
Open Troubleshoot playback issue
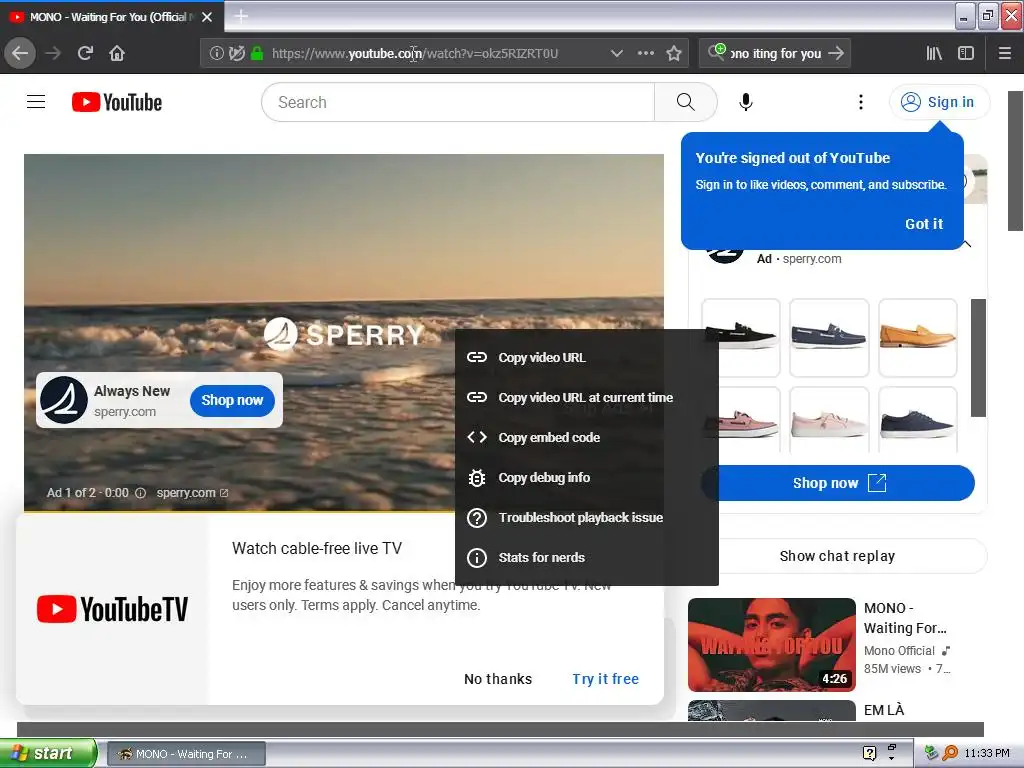(586, 517)
